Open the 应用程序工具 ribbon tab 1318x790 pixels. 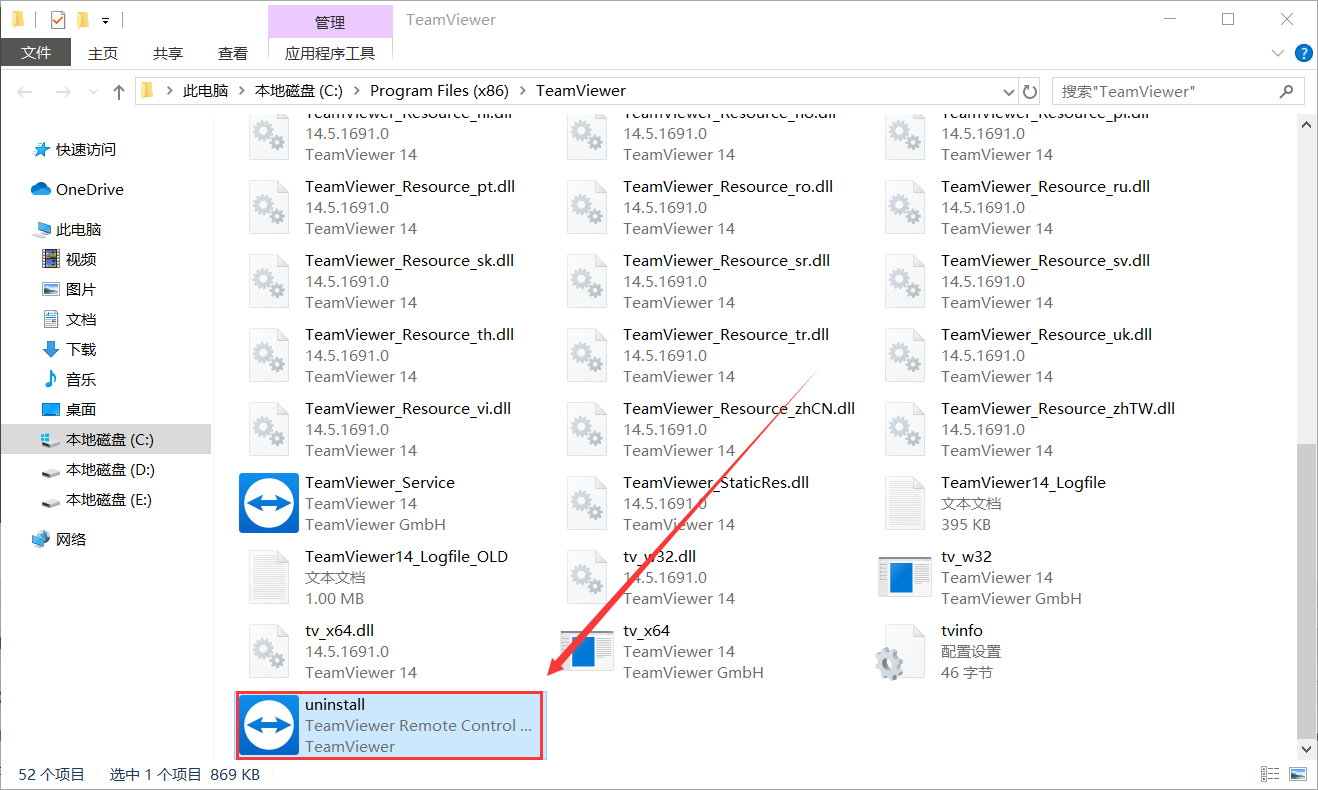[x=330, y=53]
